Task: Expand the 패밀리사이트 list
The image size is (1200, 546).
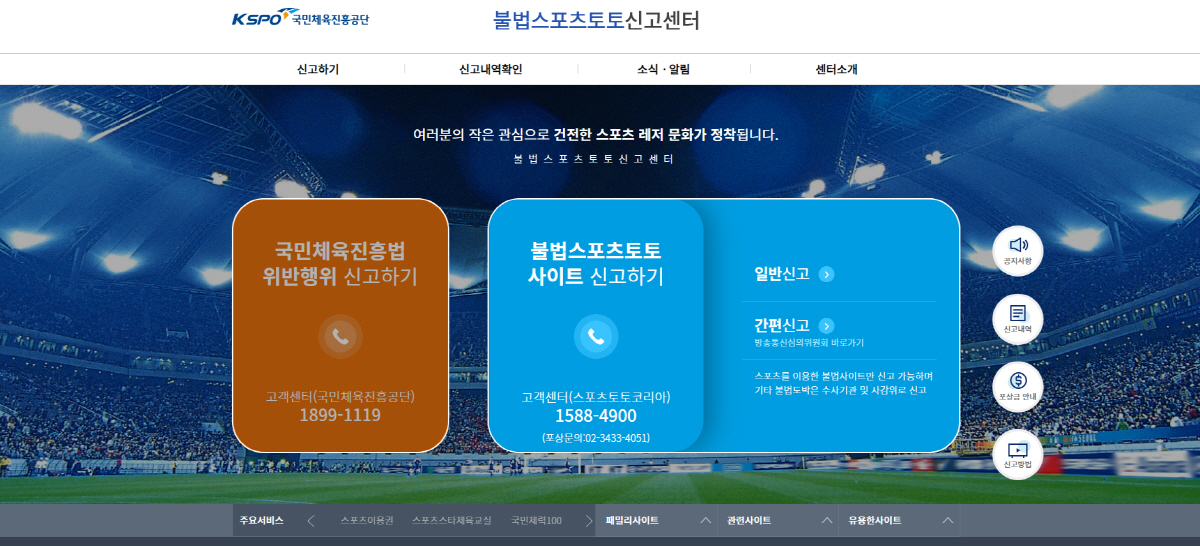Action: (x=658, y=520)
